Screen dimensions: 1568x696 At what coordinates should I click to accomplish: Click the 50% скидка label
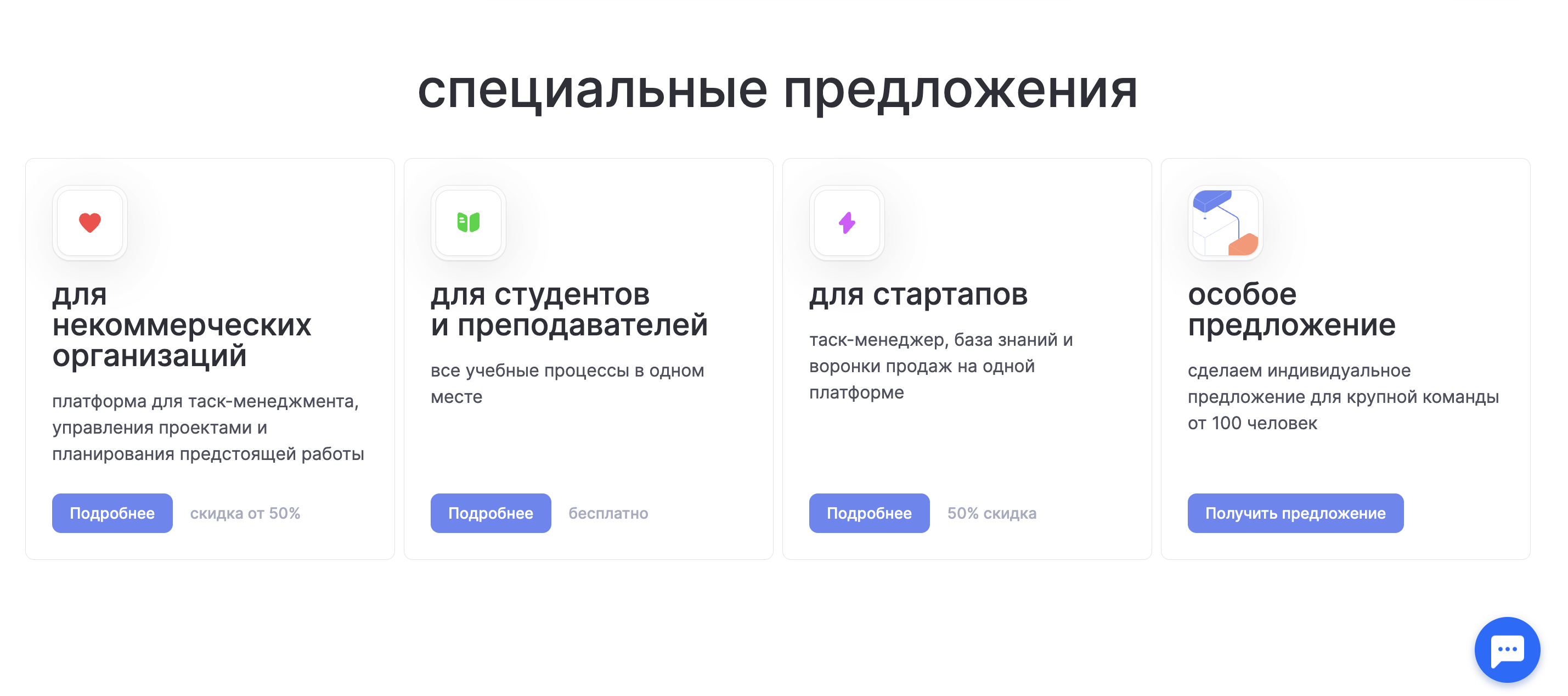992,513
